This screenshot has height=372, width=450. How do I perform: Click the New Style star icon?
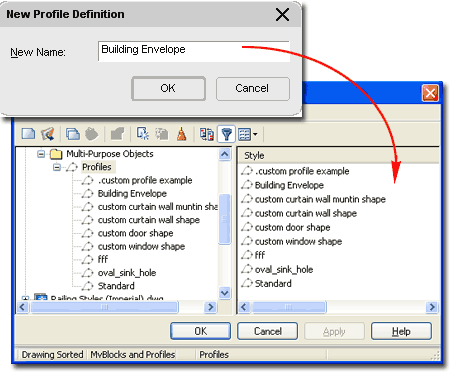pyautogui.click(x=143, y=134)
